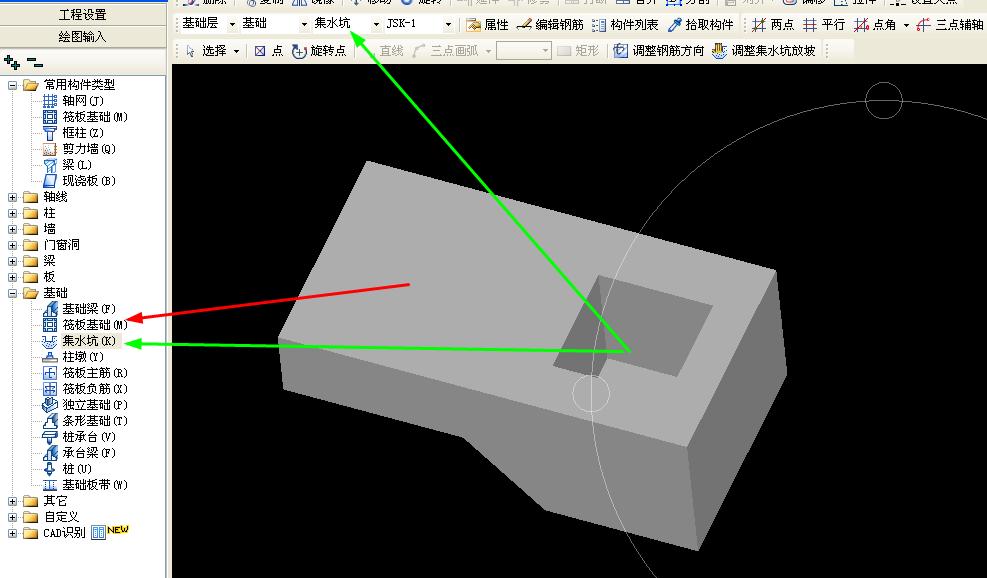The width and height of the screenshot is (987, 578).
Task: Expand the 其它 folder node
Action: (x=12, y=501)
